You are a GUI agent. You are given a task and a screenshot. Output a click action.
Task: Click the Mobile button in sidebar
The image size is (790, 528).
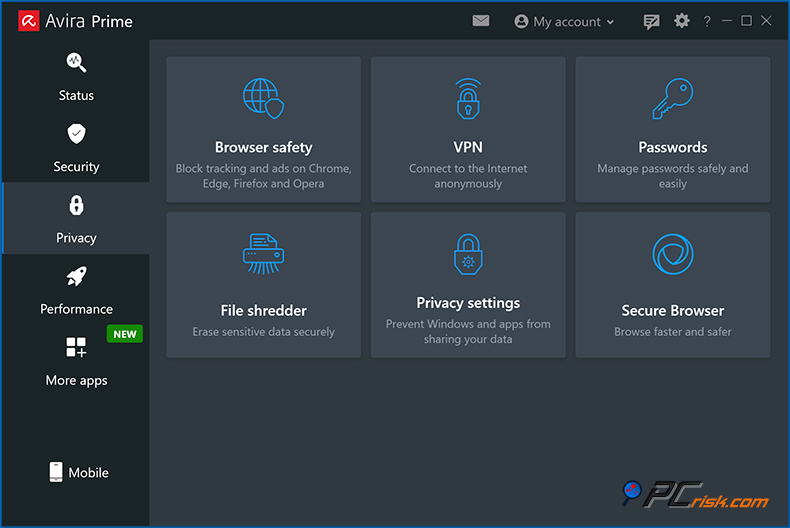click(x=78, y=473)
